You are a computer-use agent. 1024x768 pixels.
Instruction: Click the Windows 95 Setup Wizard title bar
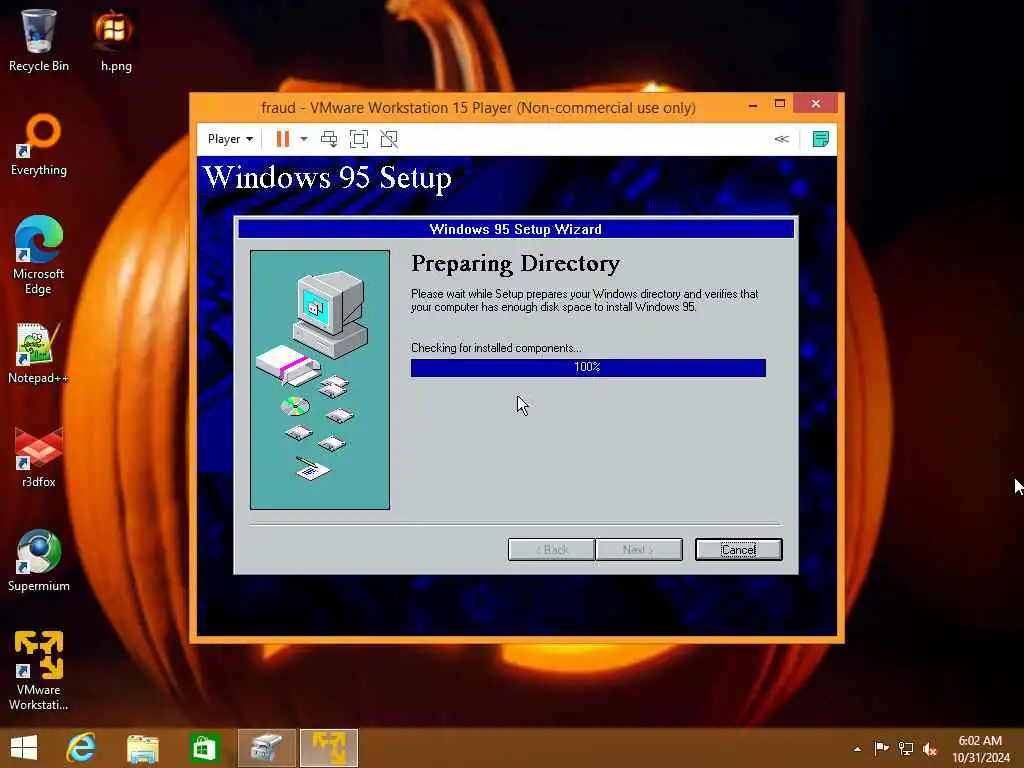point(516,229)
